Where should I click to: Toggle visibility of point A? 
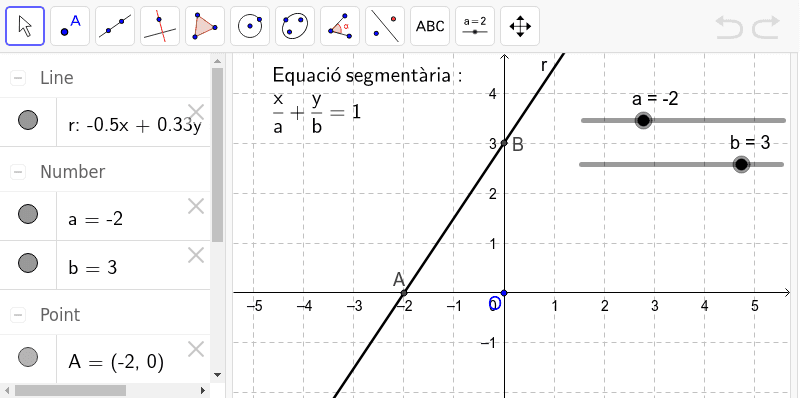(28, 357)
